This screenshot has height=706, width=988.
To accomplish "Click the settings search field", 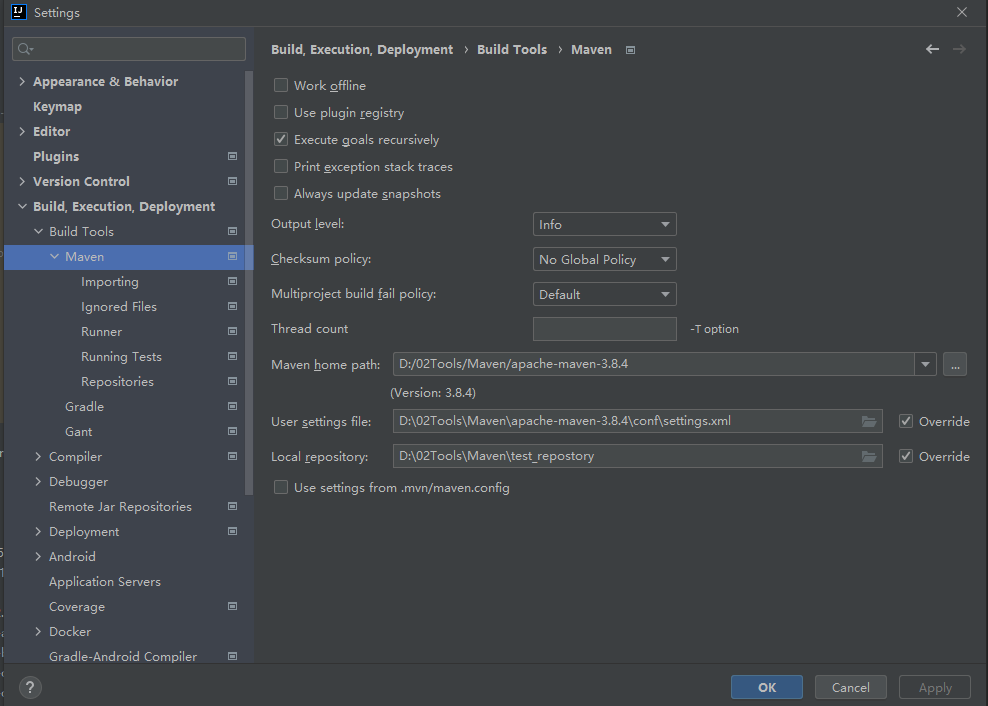I will click(x=129, y=49).
